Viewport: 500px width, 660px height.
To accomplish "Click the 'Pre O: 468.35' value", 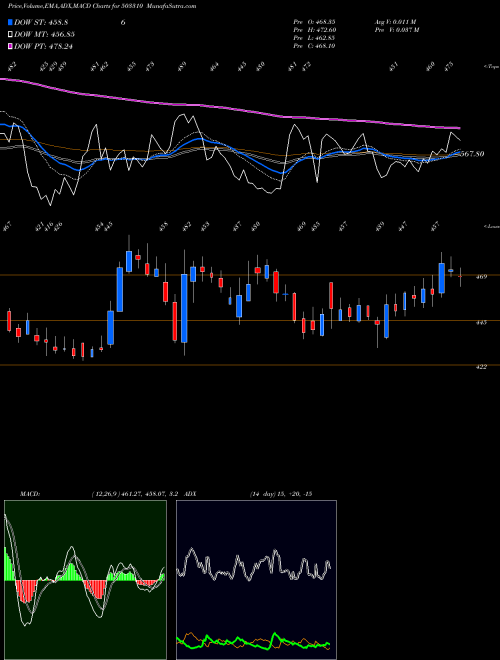I will pyautogui.click(x=314, y=22).
